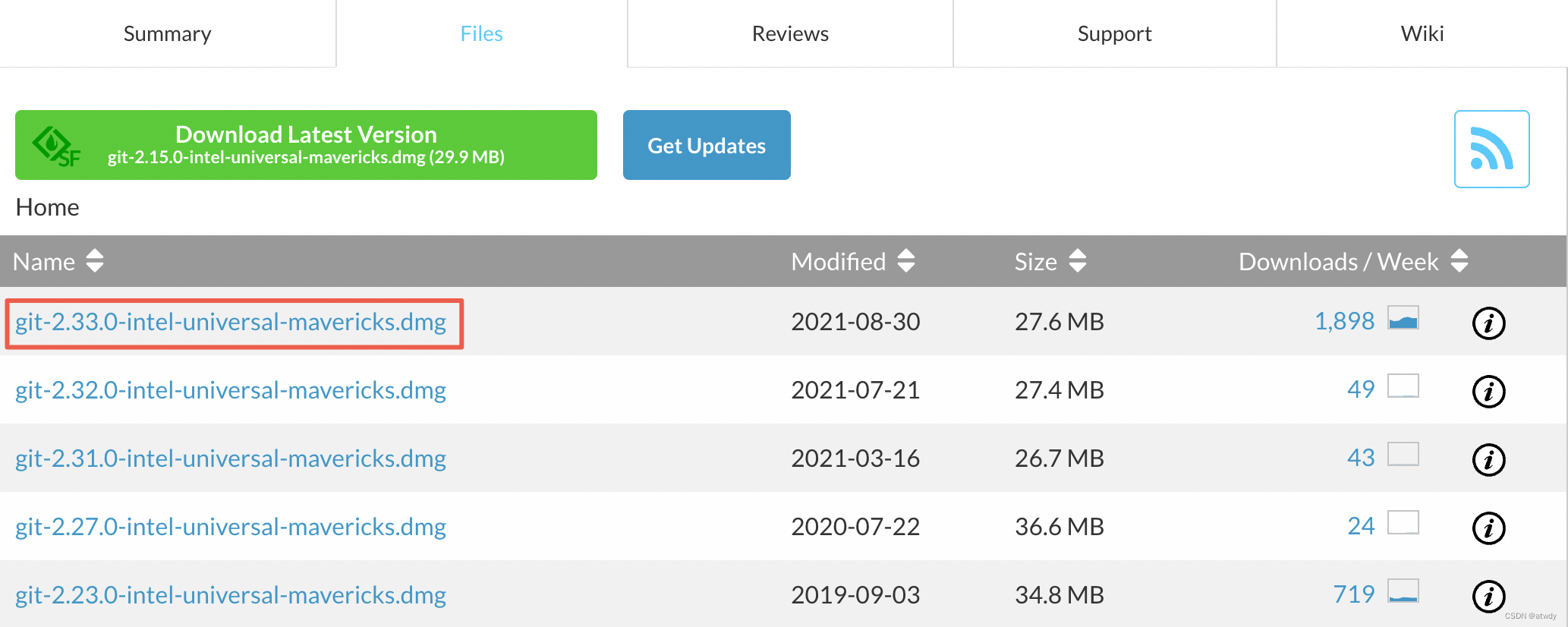Download git-2.27.0-intel-universal-mavericks.dmg
1568x627 pixels.
(231, 527)
